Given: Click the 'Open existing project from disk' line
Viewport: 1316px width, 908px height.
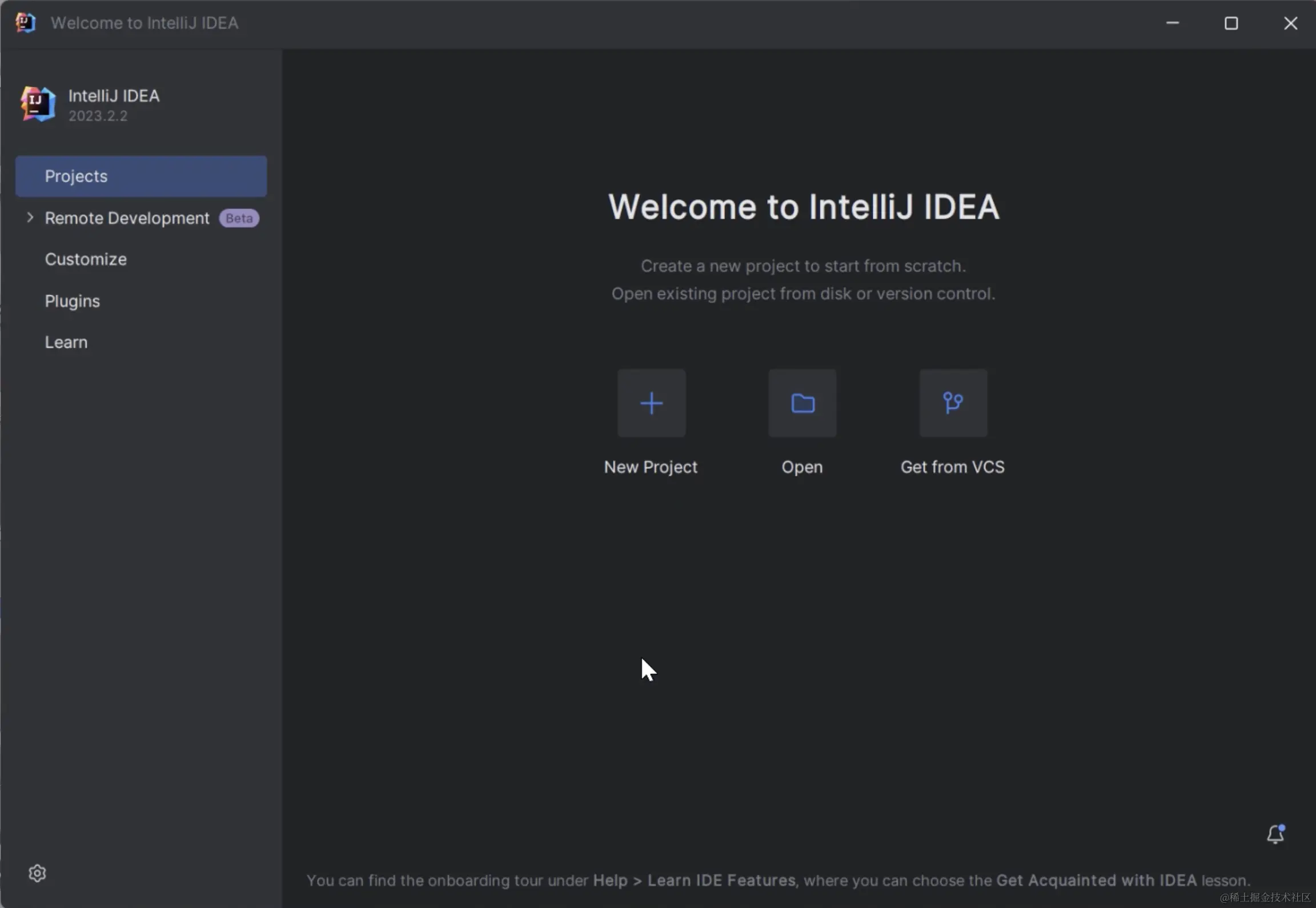Looking at the screenshot, I should [803, 294].
